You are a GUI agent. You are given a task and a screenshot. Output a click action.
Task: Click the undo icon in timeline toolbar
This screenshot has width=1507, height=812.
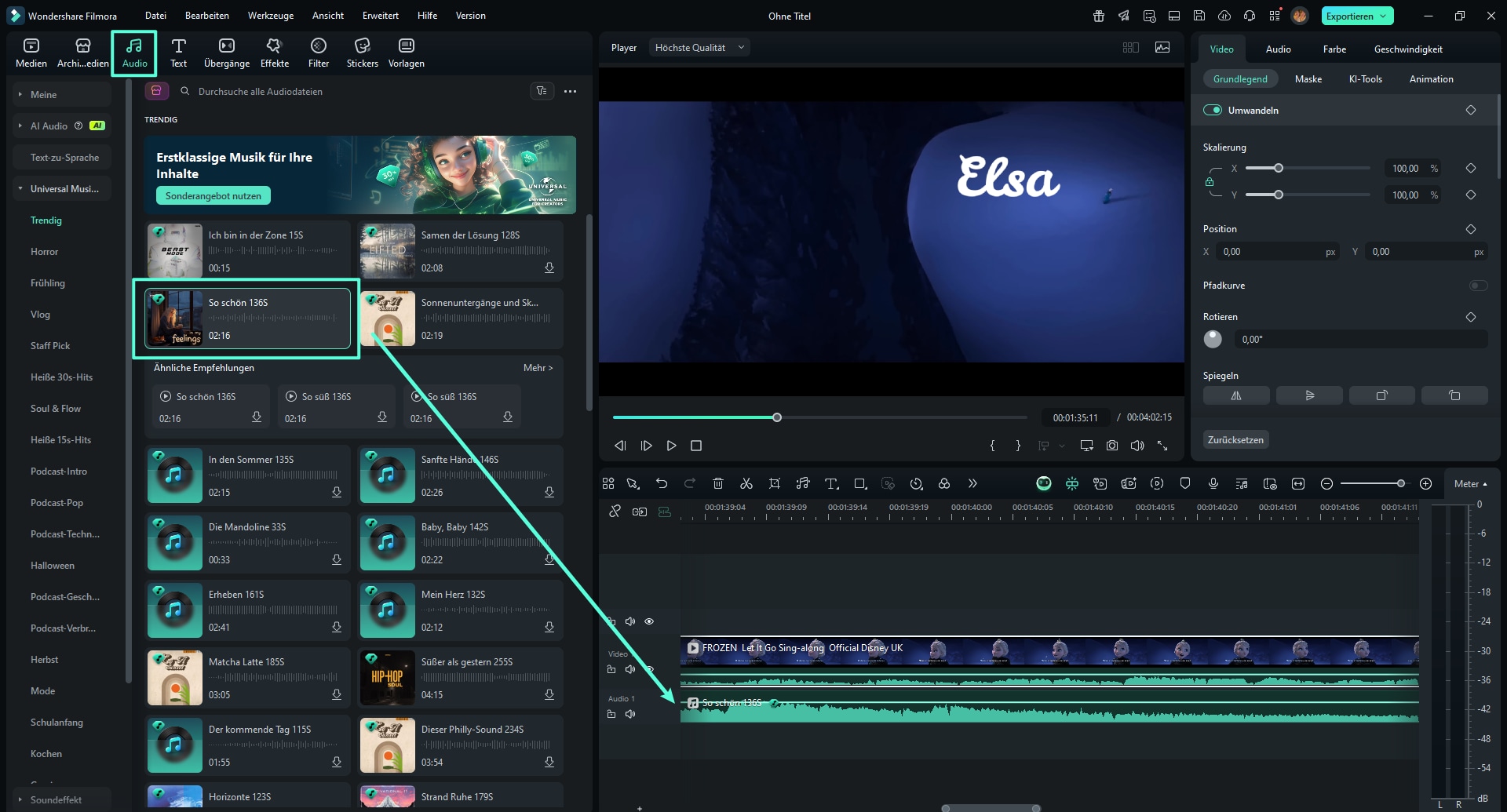pyautogui.click(x=662, y=483)
